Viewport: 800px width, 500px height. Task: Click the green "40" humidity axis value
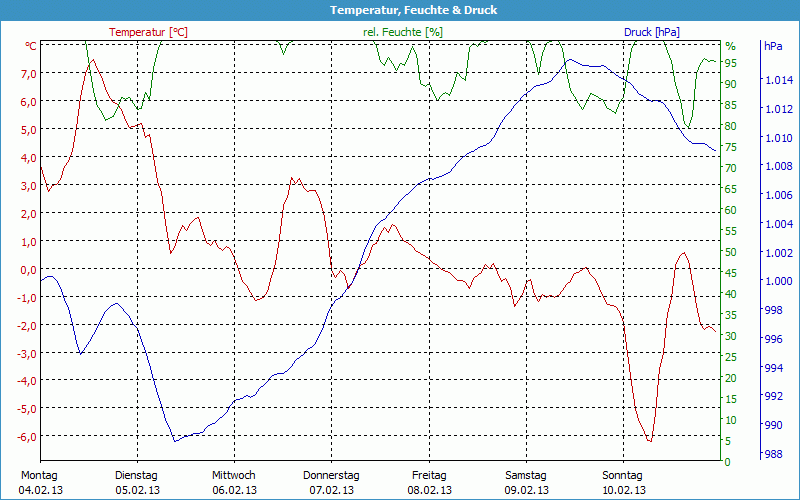(x=731, y=294)
